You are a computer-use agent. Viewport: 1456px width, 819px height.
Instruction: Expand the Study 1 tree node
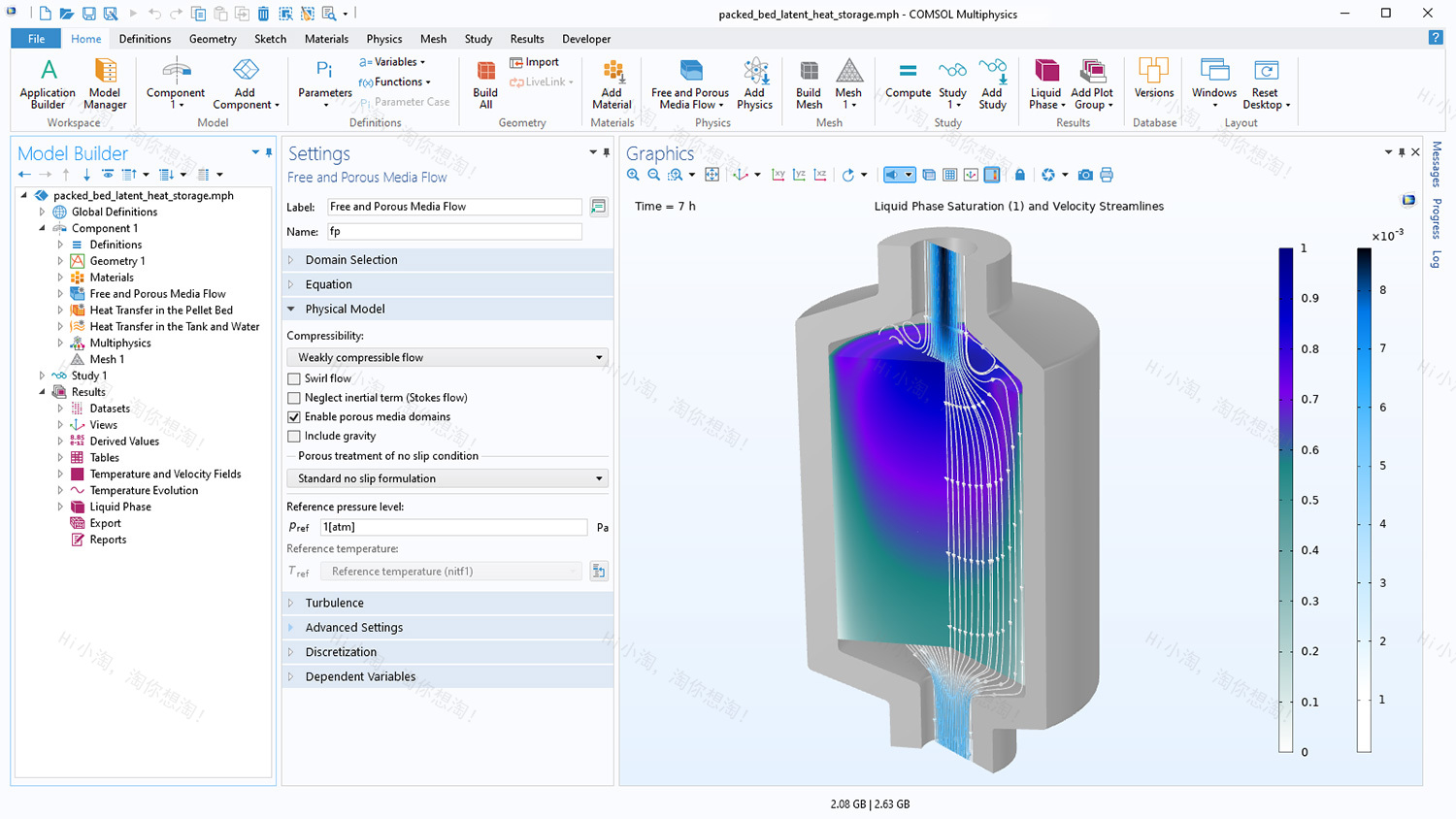[x=41, y=376]
